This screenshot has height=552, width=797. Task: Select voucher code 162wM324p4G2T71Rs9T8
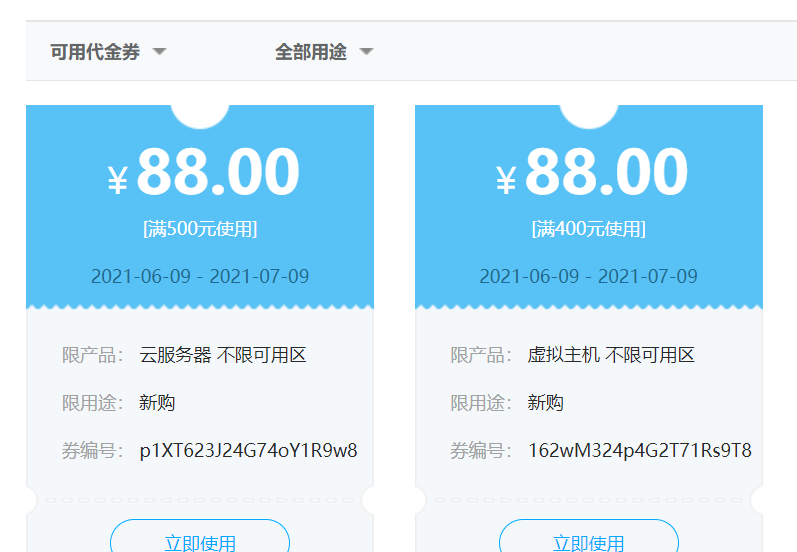(639, 451)
